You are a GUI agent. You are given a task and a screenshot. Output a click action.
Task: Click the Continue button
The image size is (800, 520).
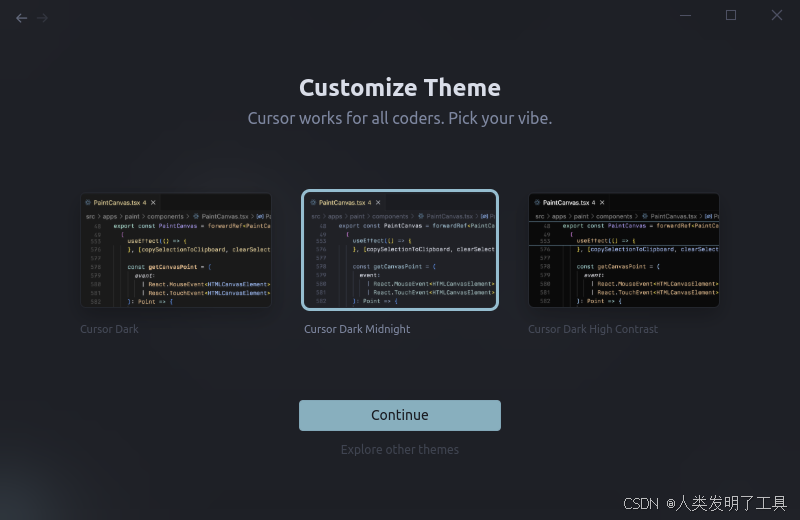coord(400,415)
